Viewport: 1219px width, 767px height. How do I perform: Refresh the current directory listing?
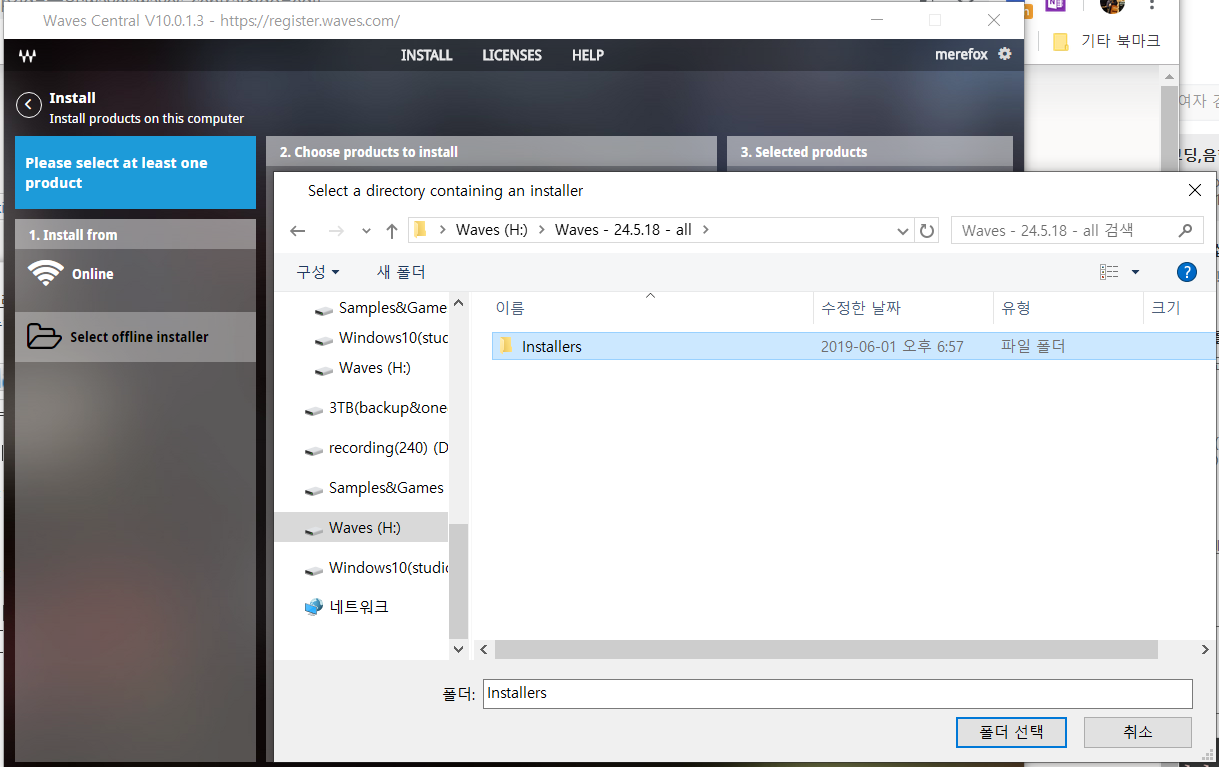927,231
